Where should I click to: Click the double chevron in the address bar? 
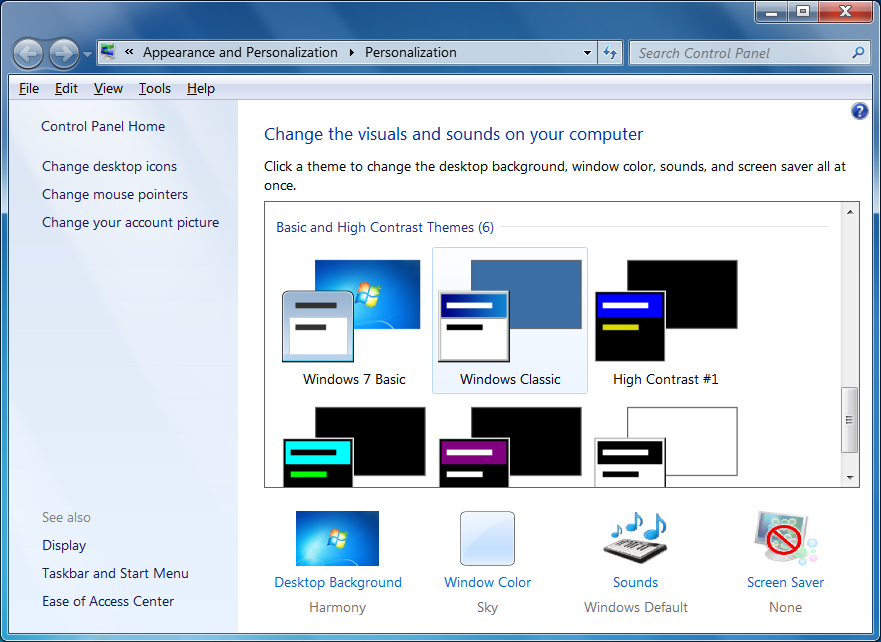pos(129,52)
